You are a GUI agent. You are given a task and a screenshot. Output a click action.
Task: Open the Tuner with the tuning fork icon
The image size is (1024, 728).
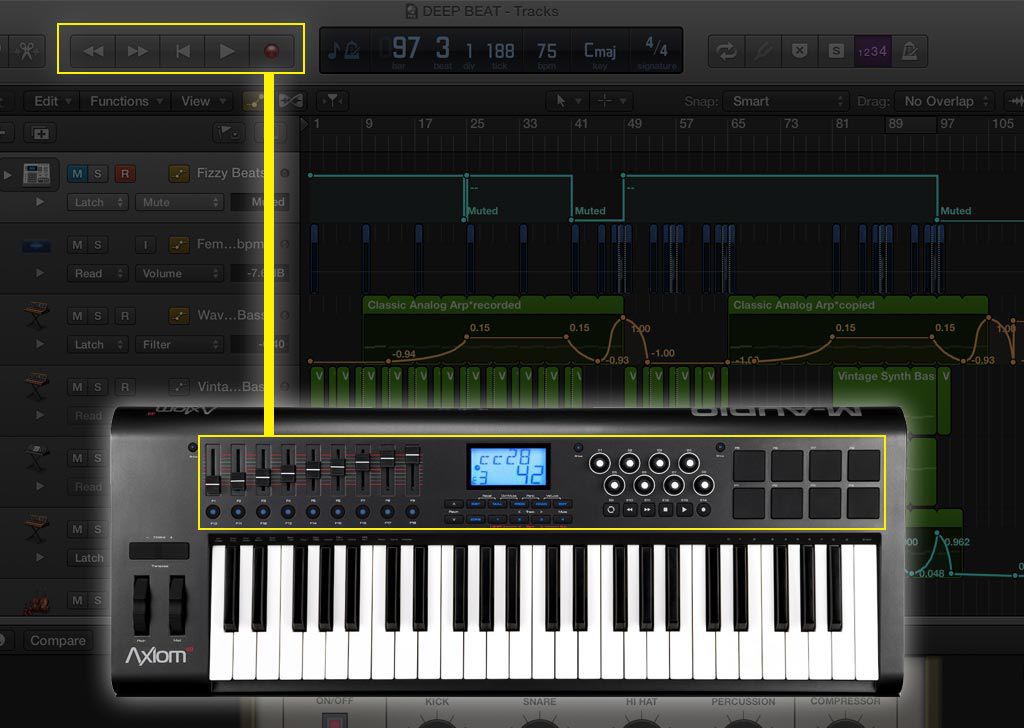763,51
